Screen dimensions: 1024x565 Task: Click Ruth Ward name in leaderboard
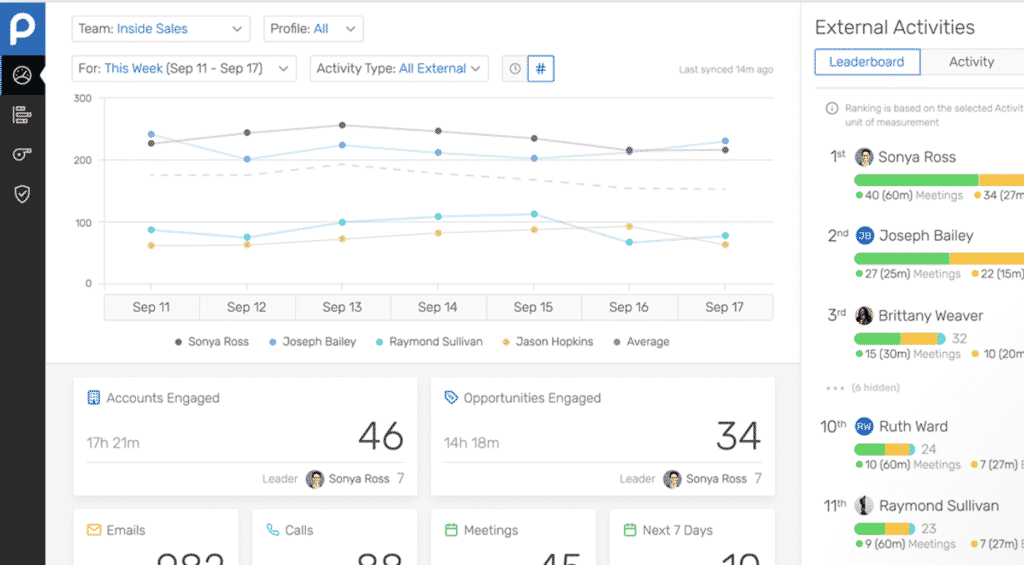pyautogui.click(x=913, y=427)
